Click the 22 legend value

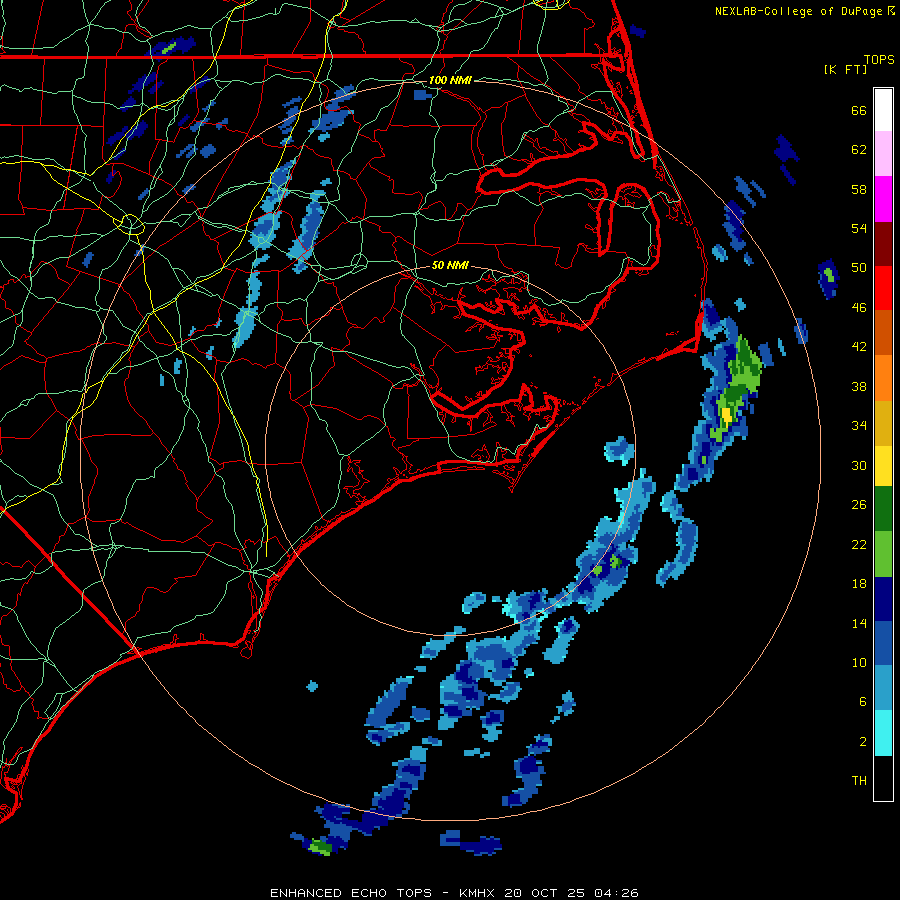click(859, 544)
